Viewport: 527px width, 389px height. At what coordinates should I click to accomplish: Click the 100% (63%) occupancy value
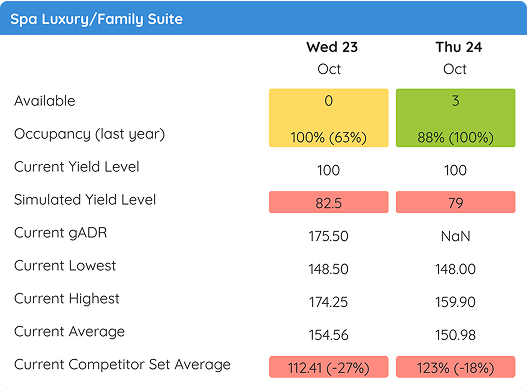[x=329, y=138]
